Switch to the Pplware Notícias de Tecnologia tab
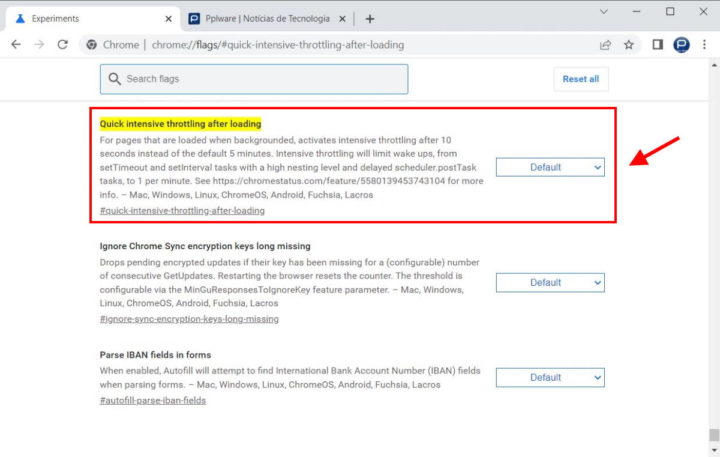 click(262, 18)
